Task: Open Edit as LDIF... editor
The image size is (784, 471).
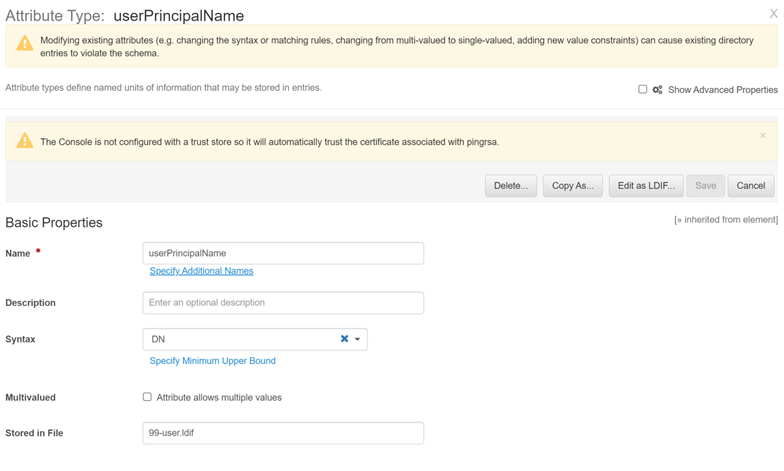Action: [646, 186]
